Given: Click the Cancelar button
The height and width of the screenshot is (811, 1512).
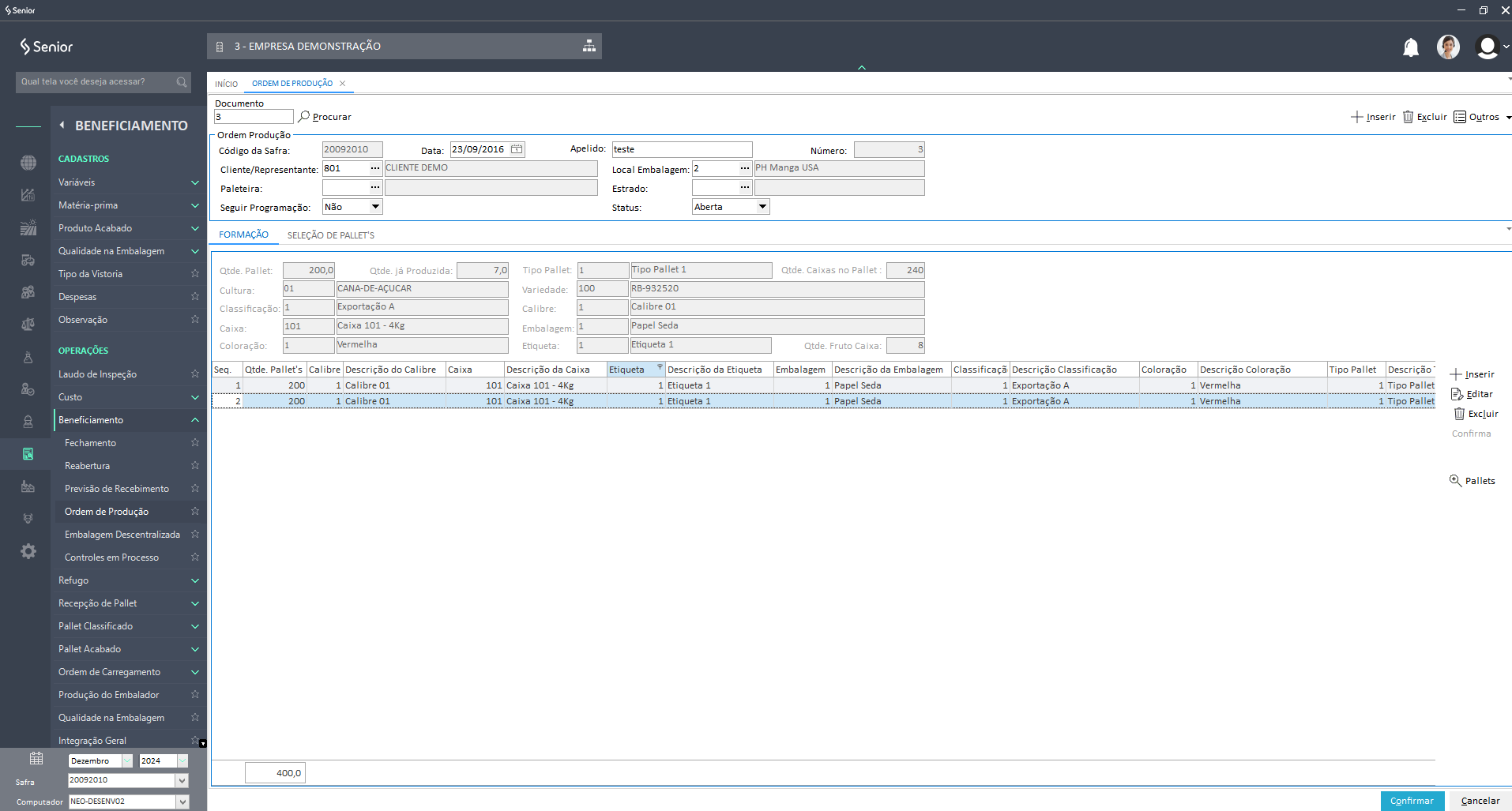Looking at the screenshot, I should click(x=1480, y=801).
